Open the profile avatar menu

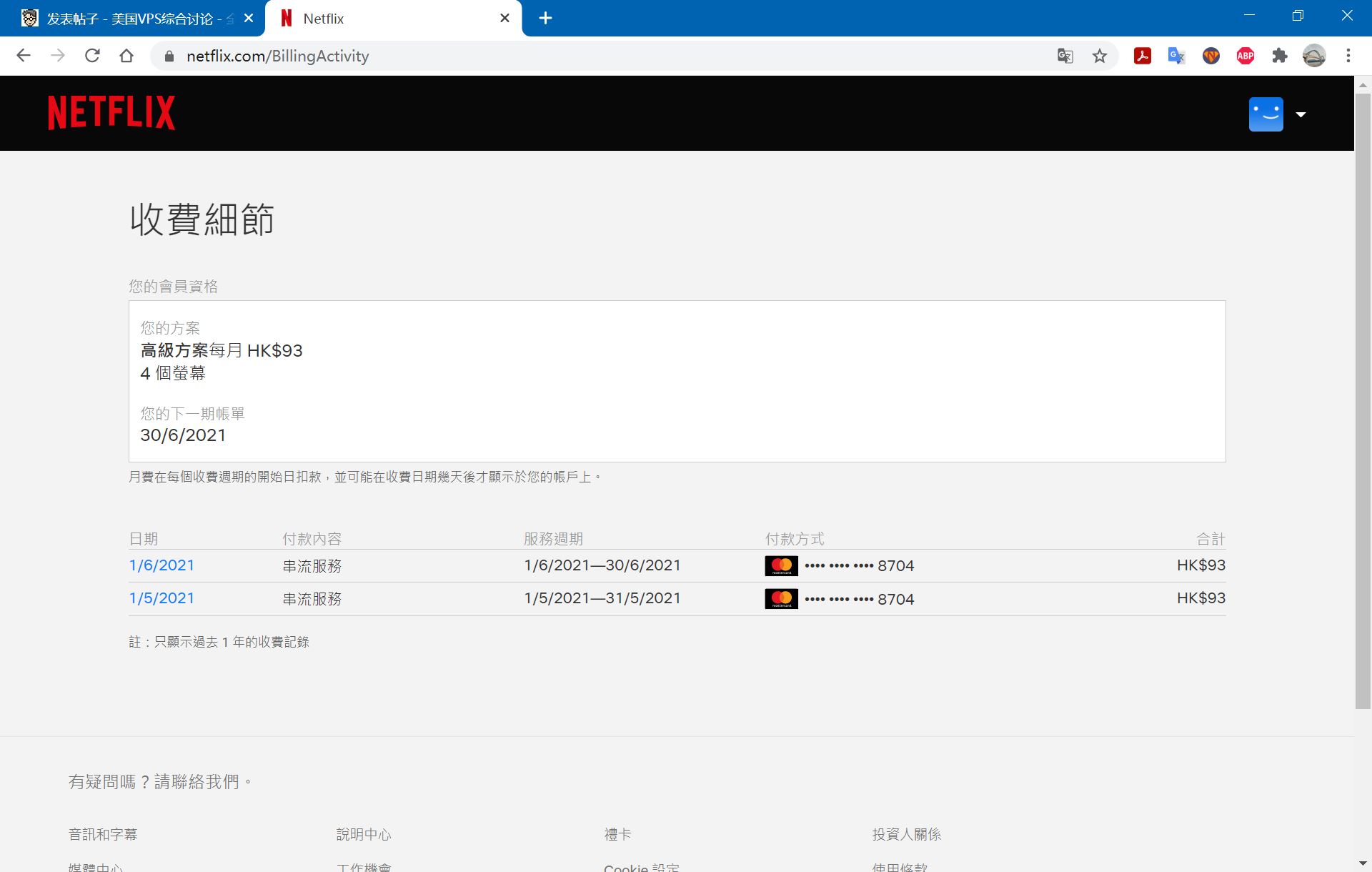click(1266, 114)
